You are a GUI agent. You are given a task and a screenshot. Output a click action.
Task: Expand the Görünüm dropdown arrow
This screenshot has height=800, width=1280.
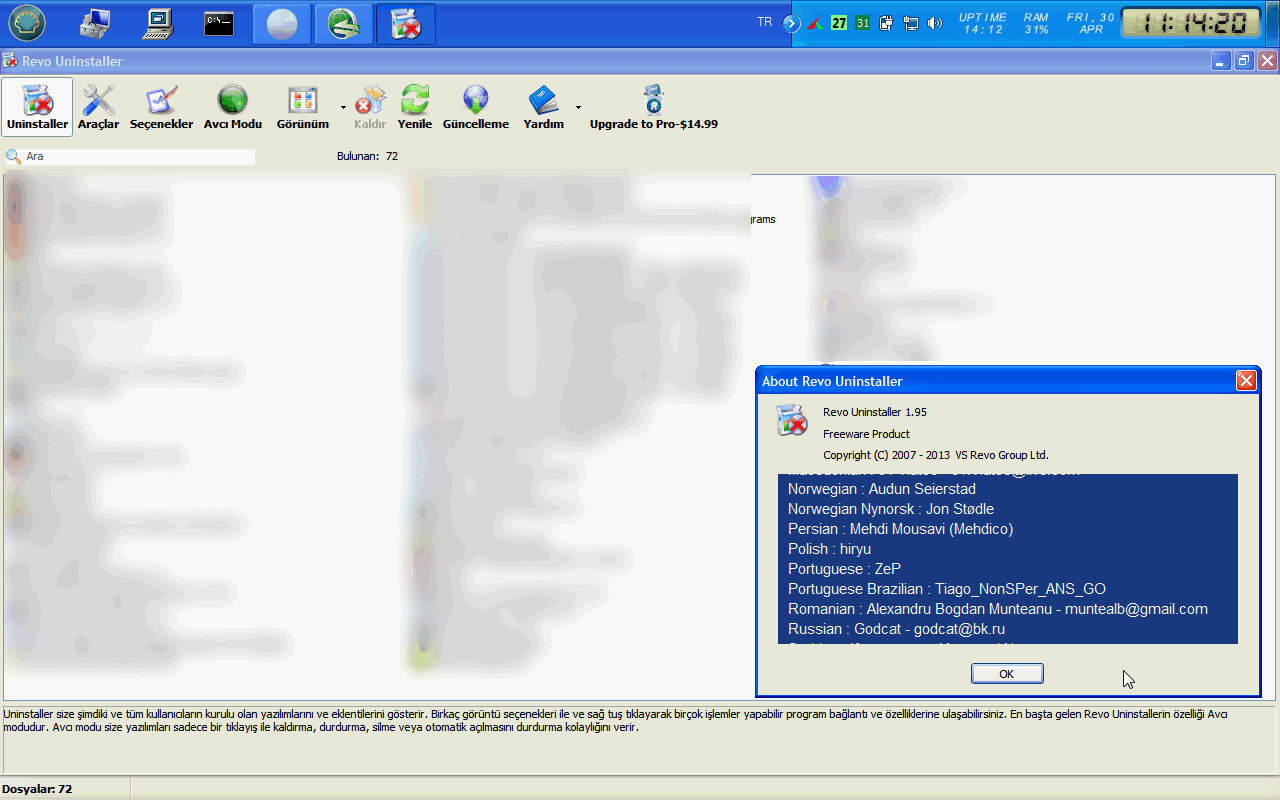tap(343, 107)
